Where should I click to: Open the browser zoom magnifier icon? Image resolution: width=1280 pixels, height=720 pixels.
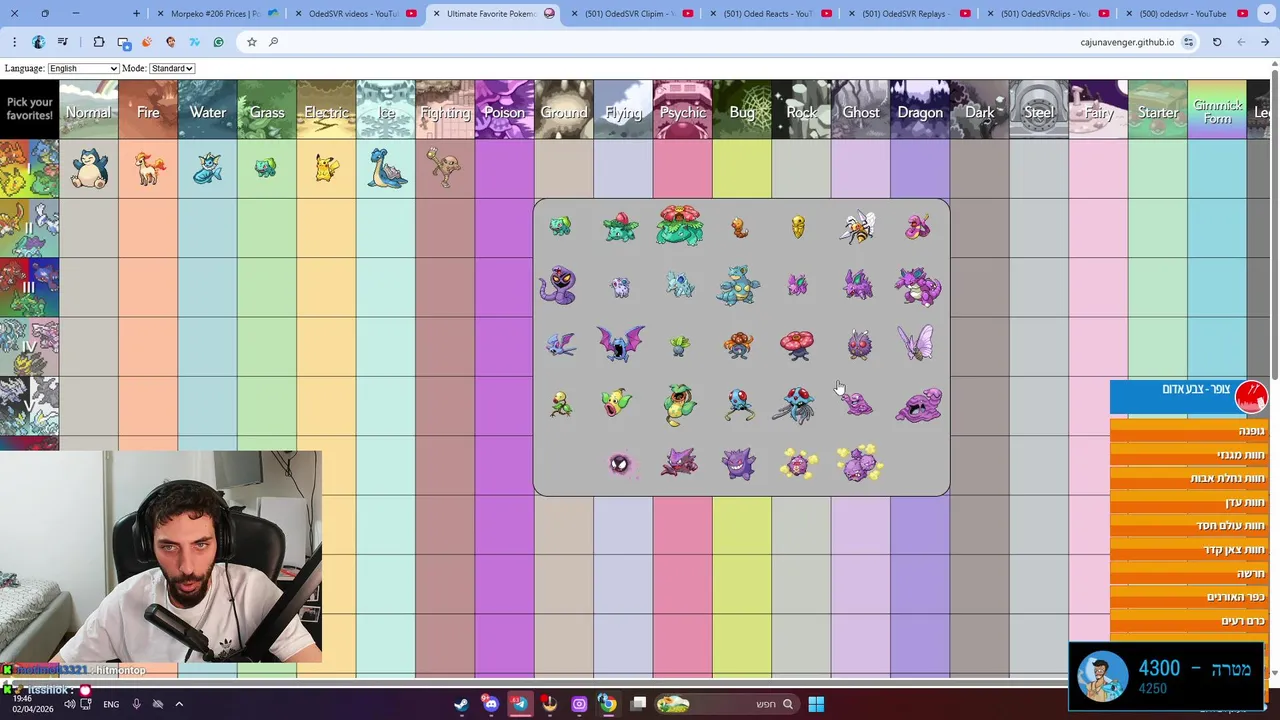[x=273, y=42]
